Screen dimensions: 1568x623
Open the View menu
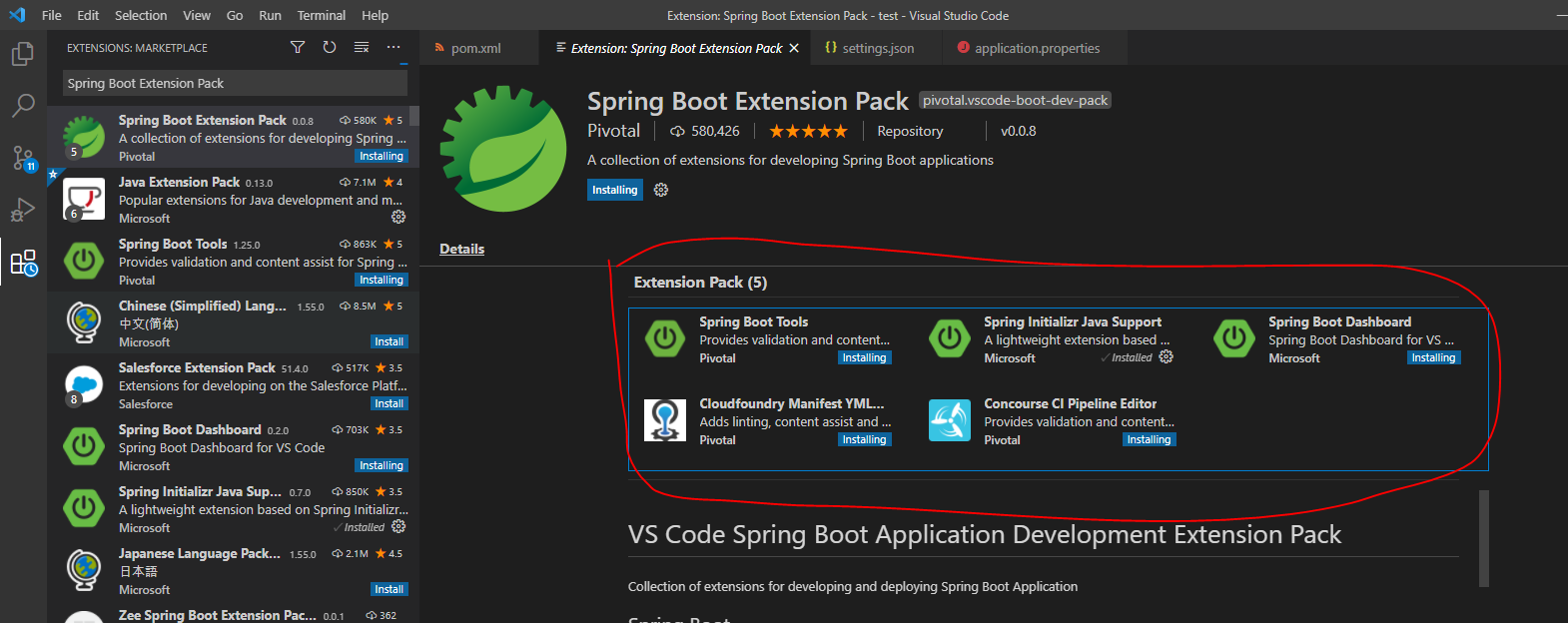pyautogui.click(x=197, y=15)
